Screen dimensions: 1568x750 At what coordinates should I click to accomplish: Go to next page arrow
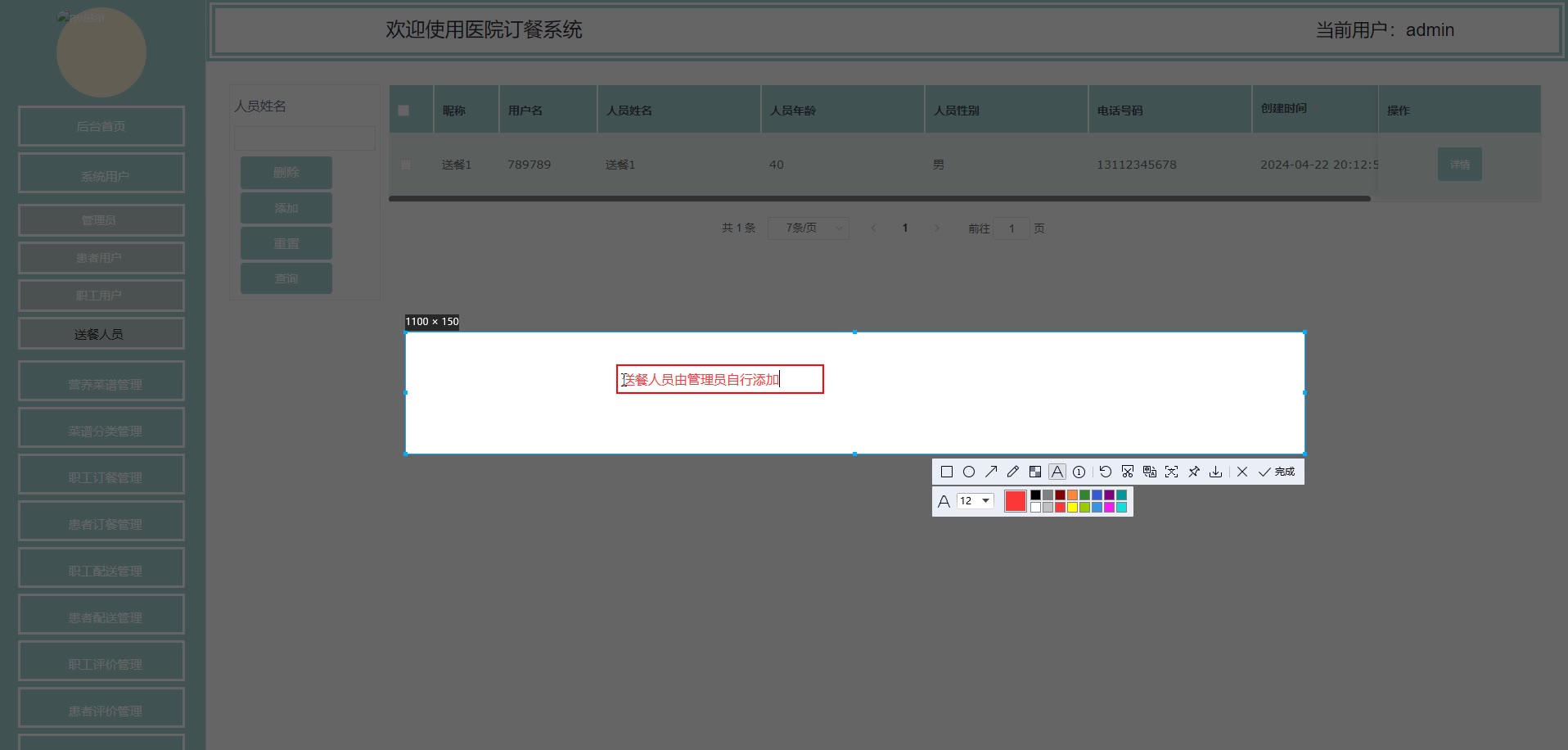click(937, 228)
